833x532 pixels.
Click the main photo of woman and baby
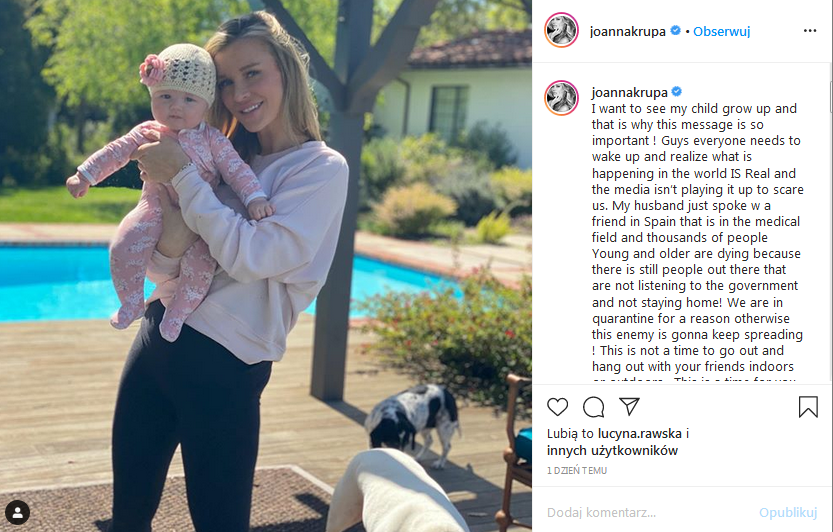click(x=266, y=266)
